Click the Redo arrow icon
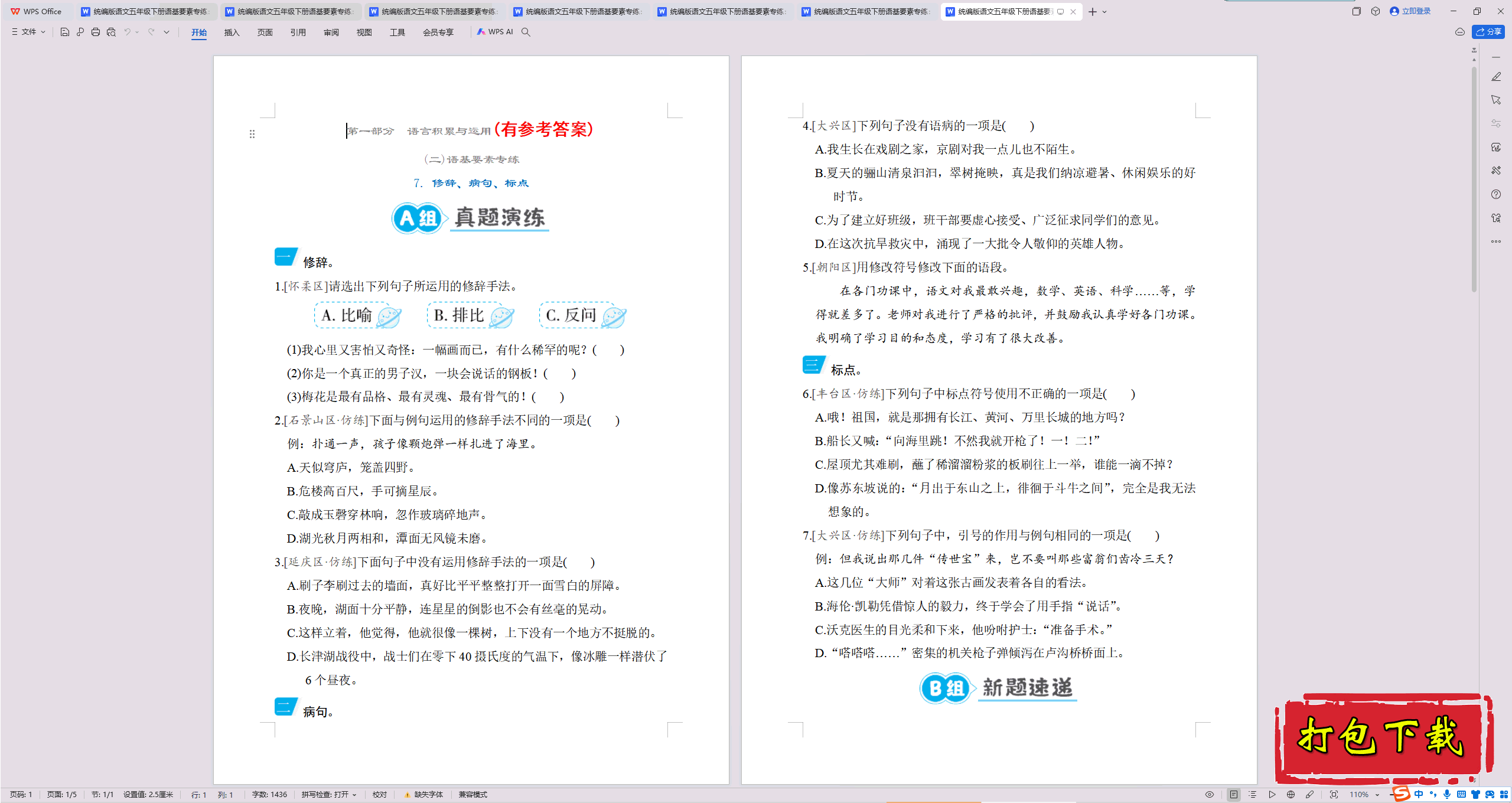1512x803 pixels. click(x=151, y=32)
